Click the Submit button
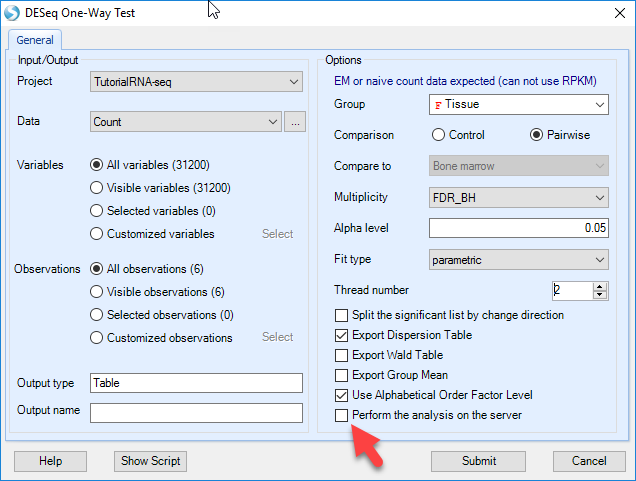The height and width of the screenshot is (481, 636). click(x=478, y=461)
